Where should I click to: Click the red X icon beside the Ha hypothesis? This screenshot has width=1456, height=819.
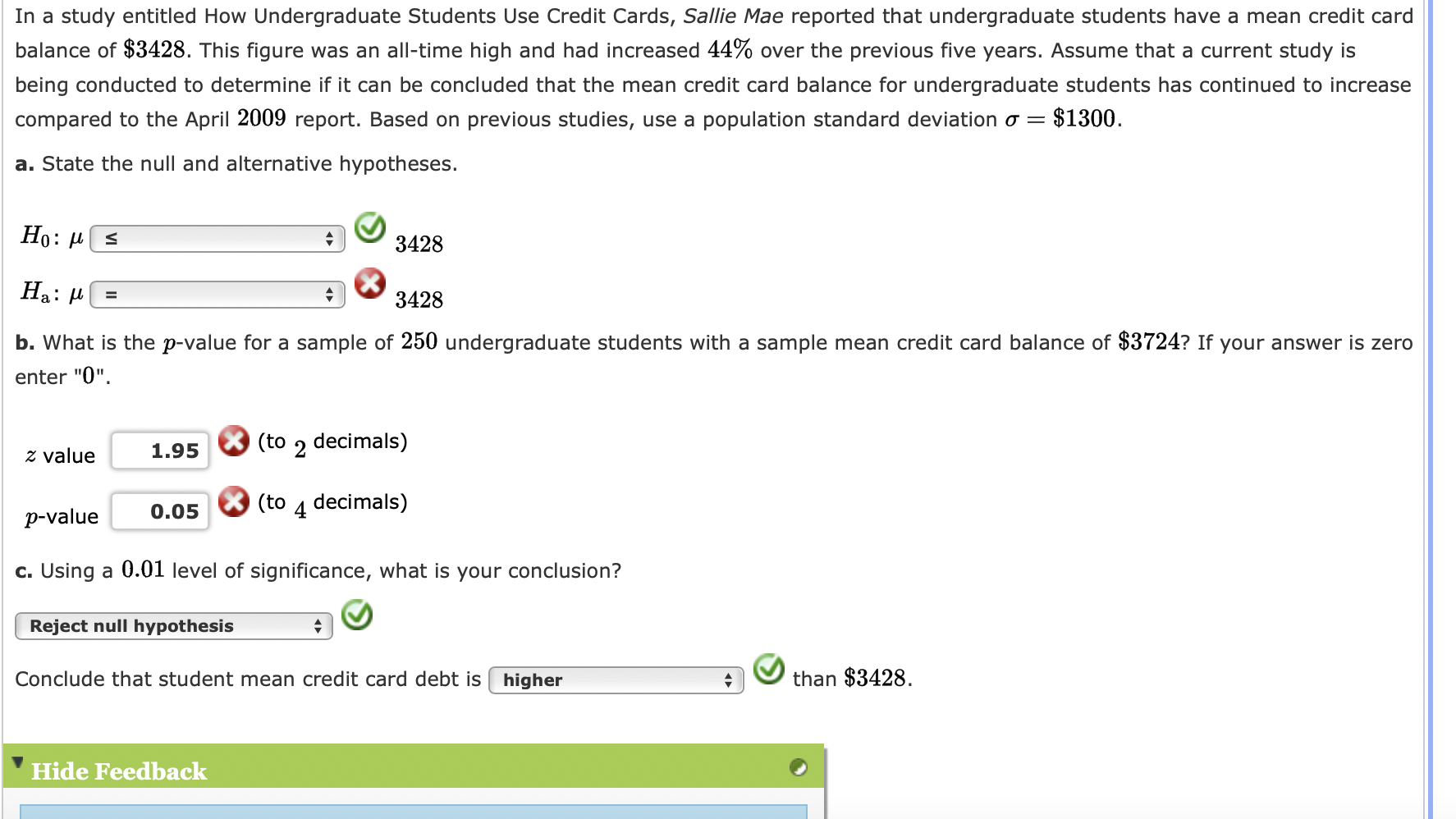click(x=372, y=285)
